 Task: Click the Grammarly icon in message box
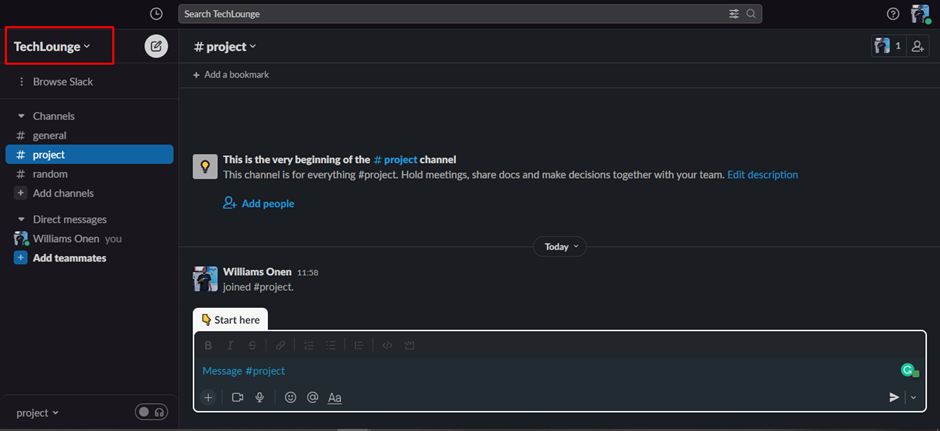coord(909,371)
